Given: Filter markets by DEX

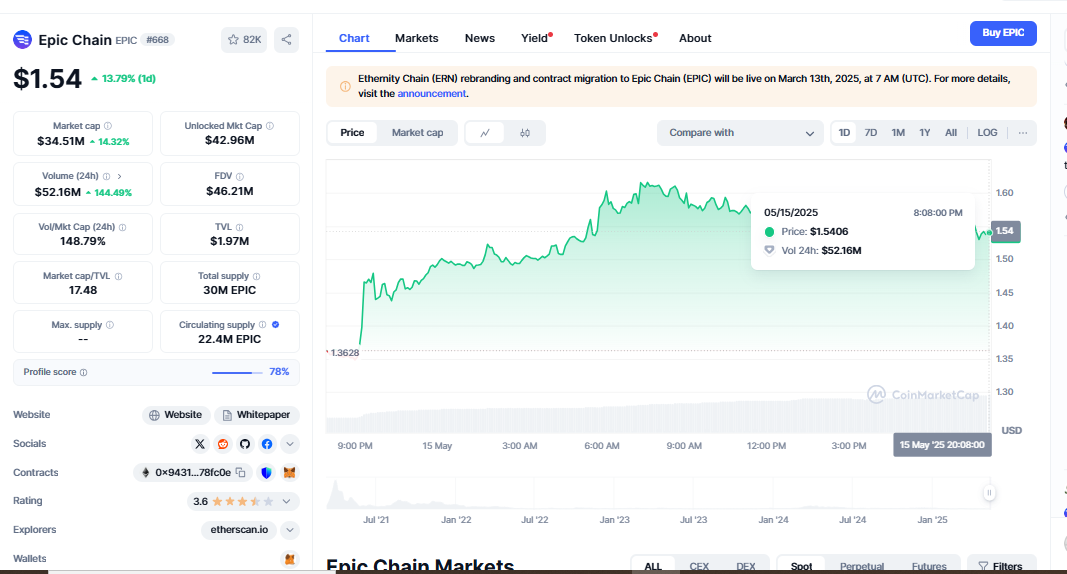Looking at the screenshot, I should click(746, 566).
